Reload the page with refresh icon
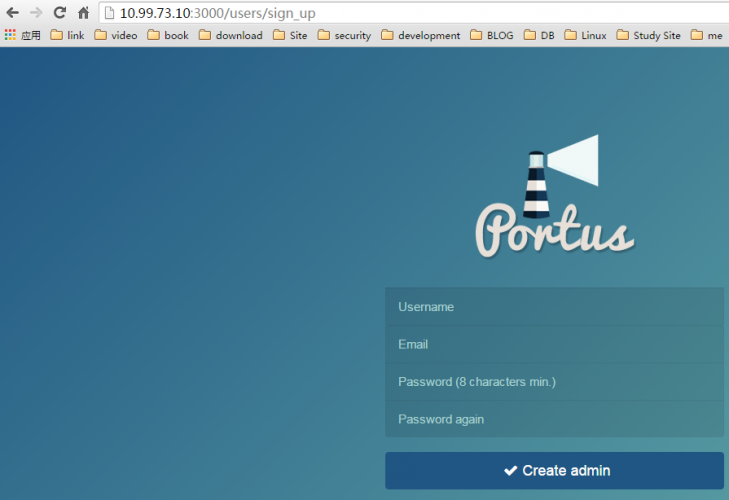 click(x=60, y=13)
